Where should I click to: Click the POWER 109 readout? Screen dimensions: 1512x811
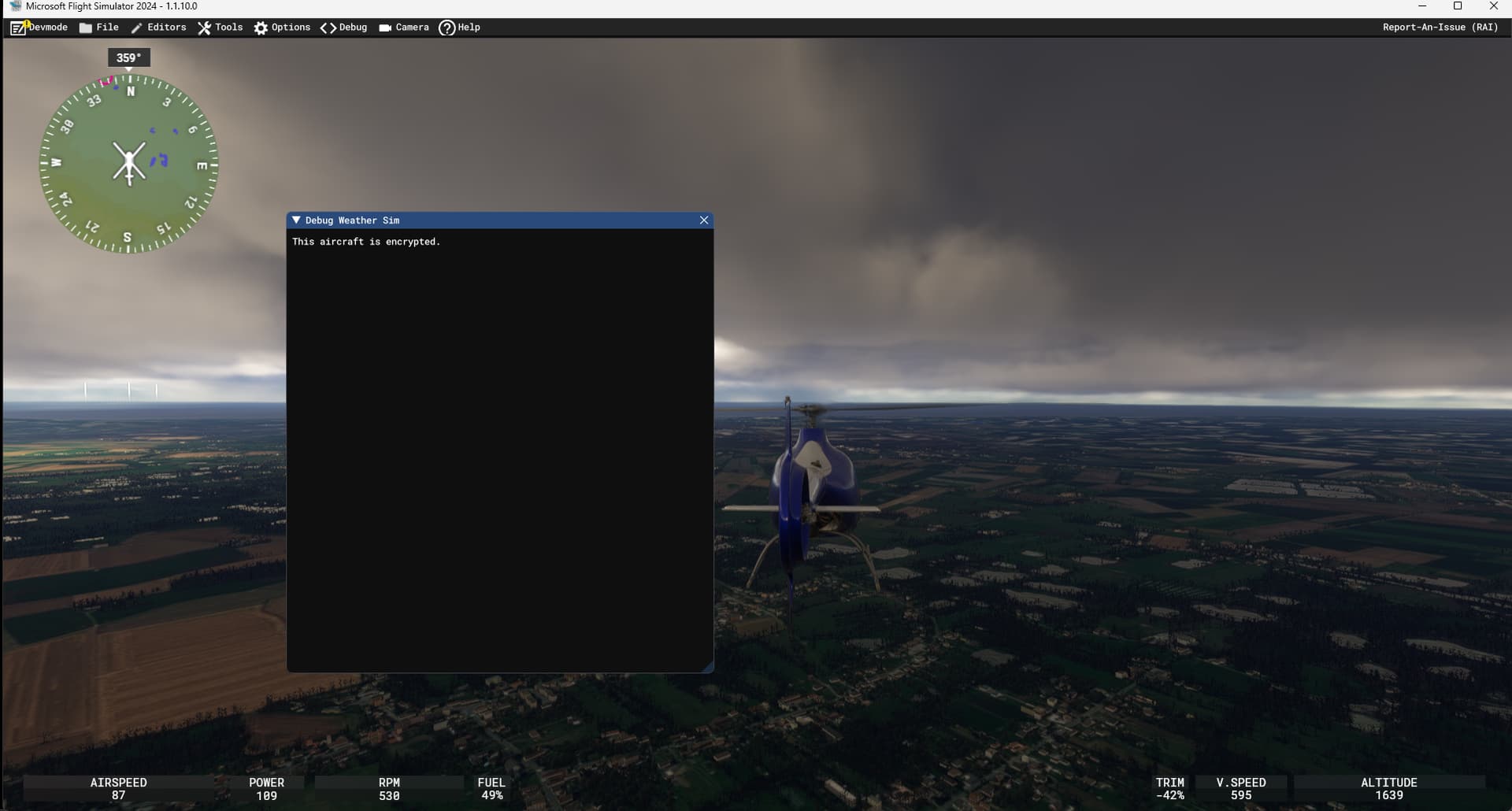267,789
